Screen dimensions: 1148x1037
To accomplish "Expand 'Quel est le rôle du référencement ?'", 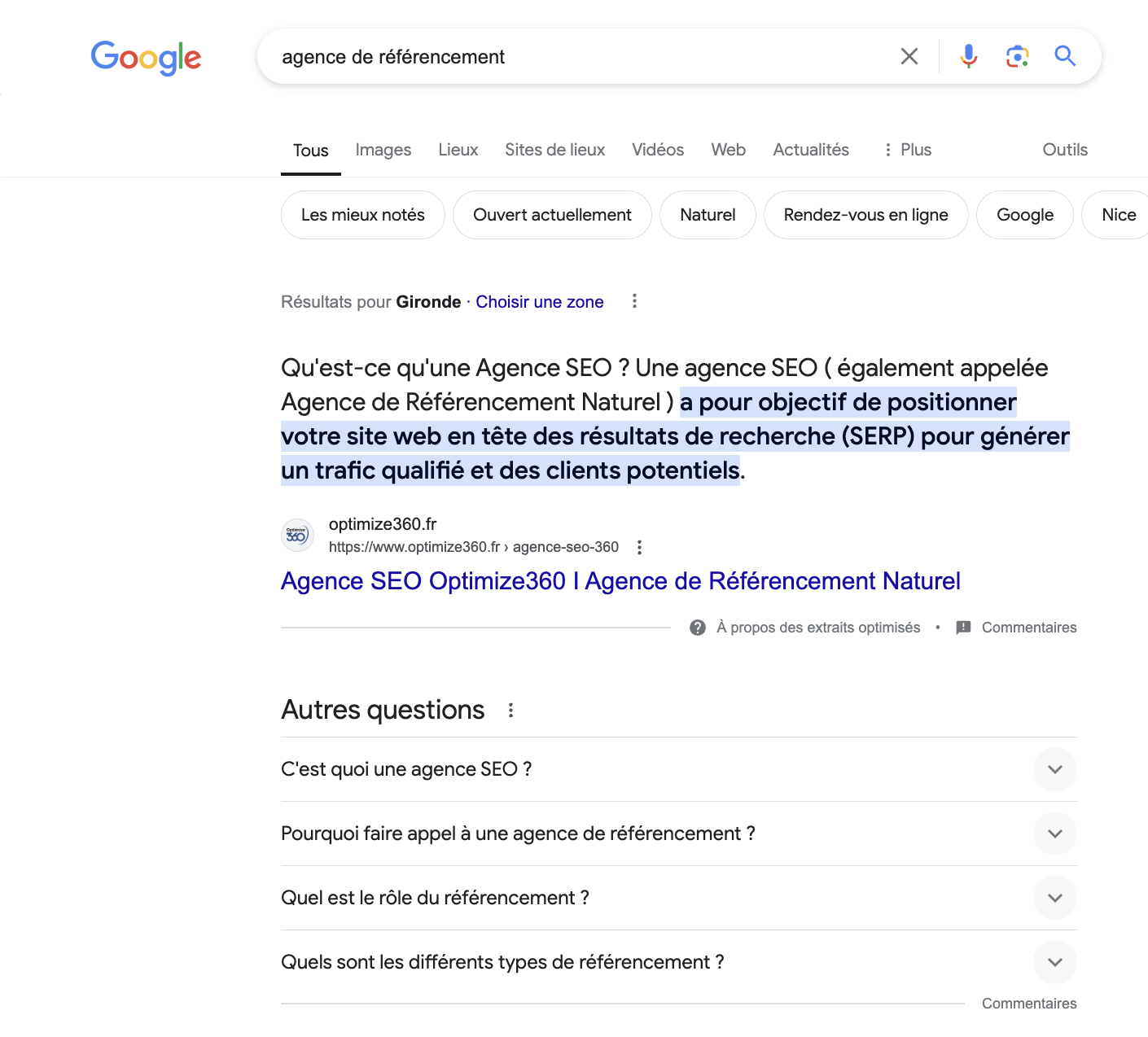I will pyautogui.click(x=1054, y=898).
